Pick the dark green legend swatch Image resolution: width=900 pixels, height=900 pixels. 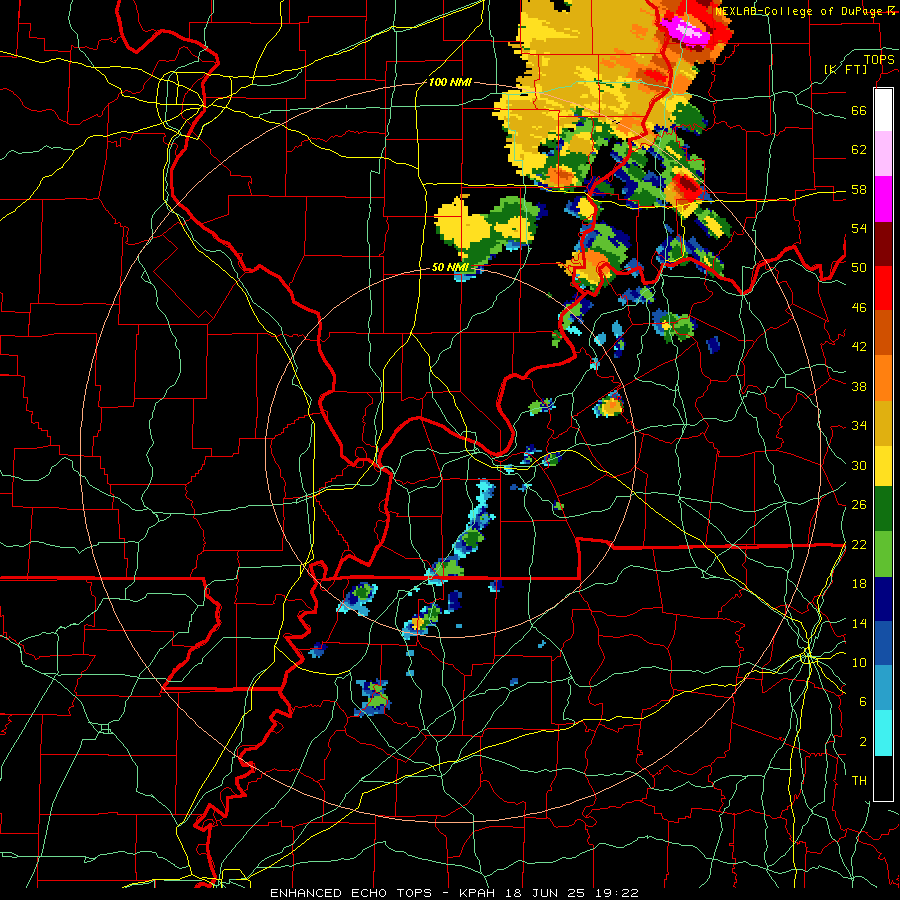coord(883,509)
